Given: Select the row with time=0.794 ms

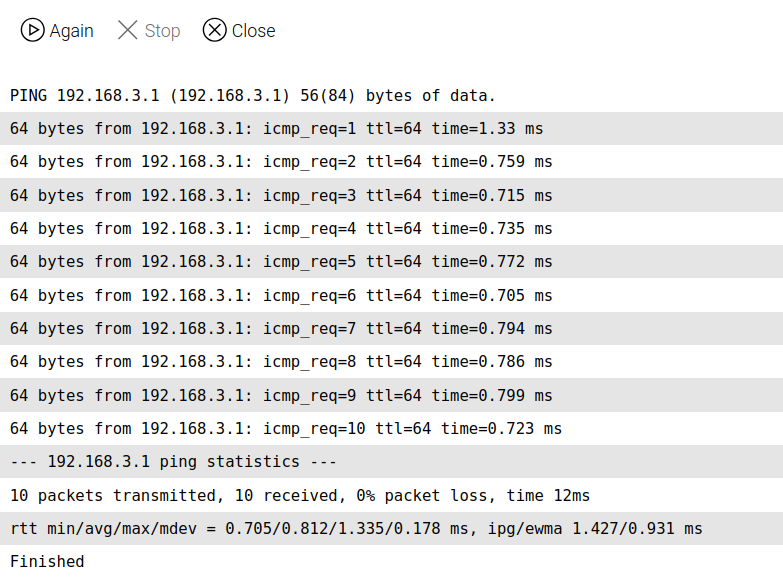Looking at the screenshot, I should click(x=281, y=328).
